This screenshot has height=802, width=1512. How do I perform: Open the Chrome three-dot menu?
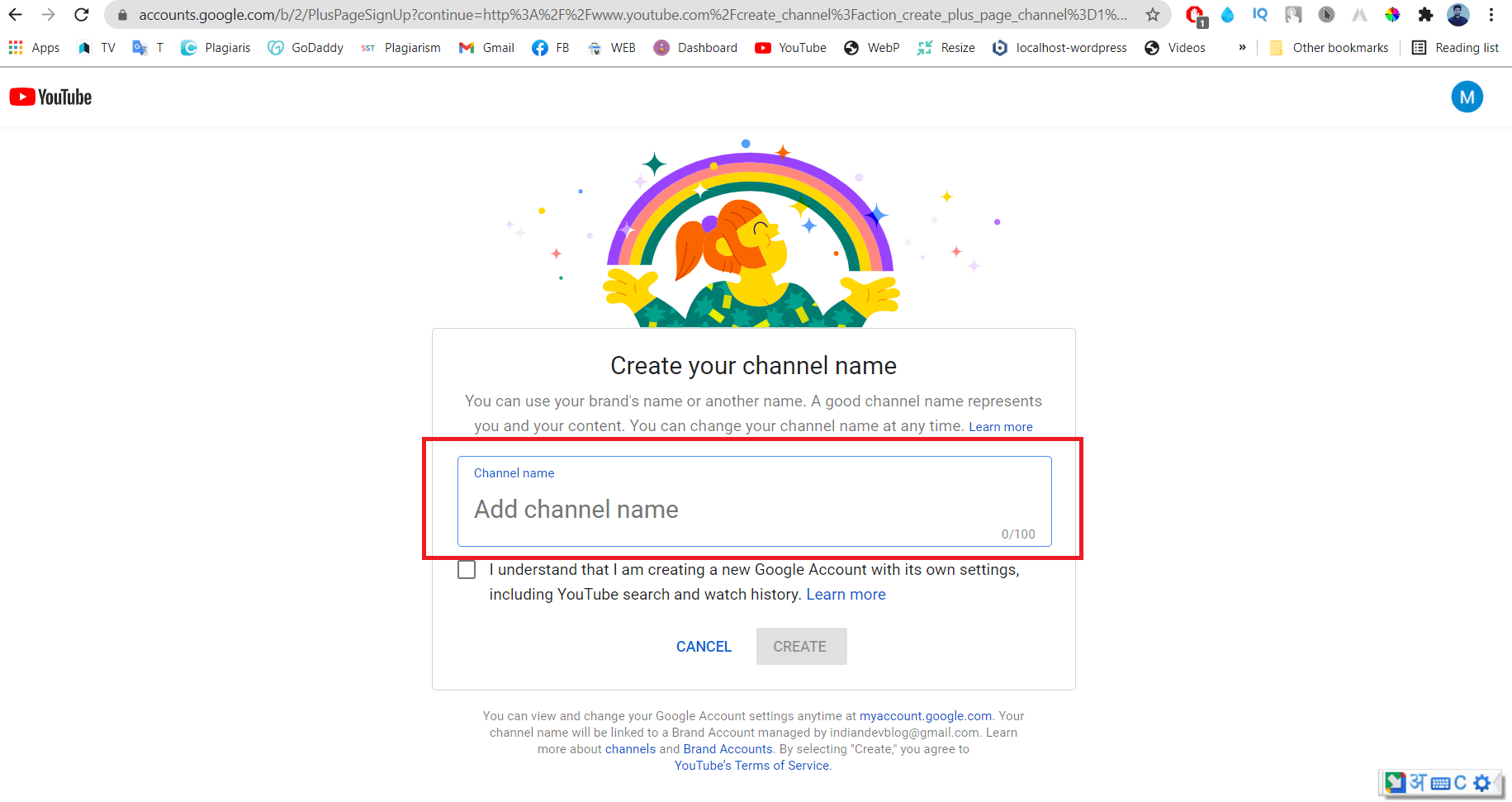(x=1491, y=14)
